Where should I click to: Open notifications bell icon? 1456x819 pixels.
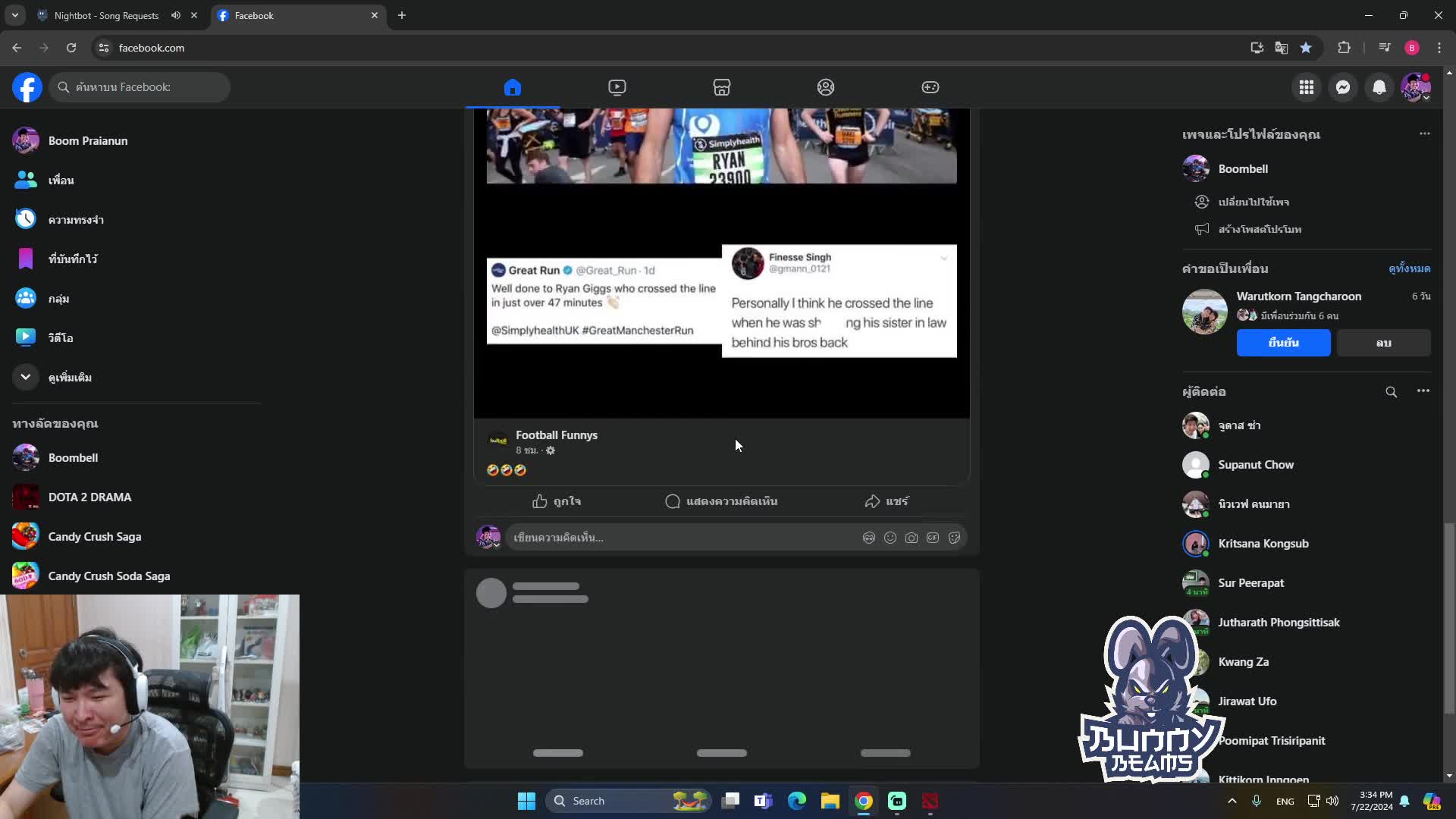1379,87
